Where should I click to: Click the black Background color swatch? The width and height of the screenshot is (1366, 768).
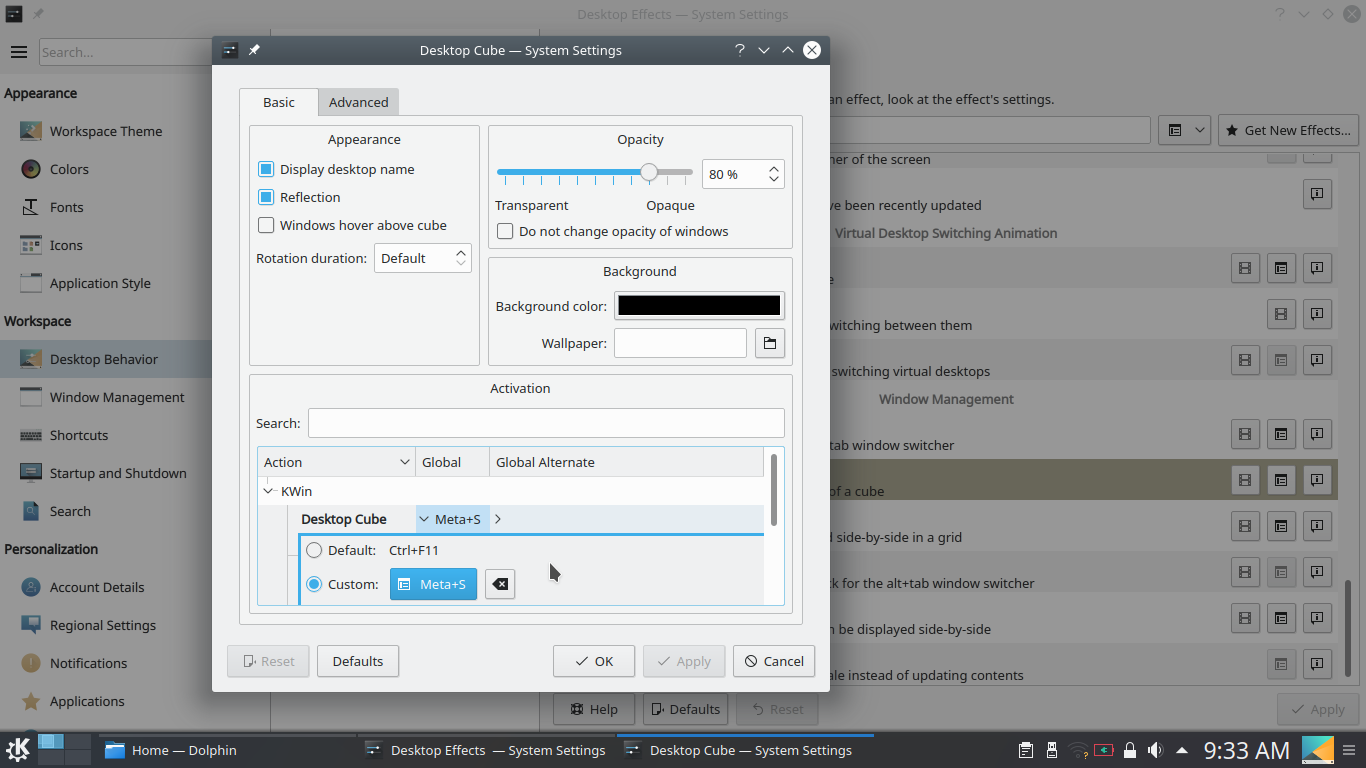[699, 306]
